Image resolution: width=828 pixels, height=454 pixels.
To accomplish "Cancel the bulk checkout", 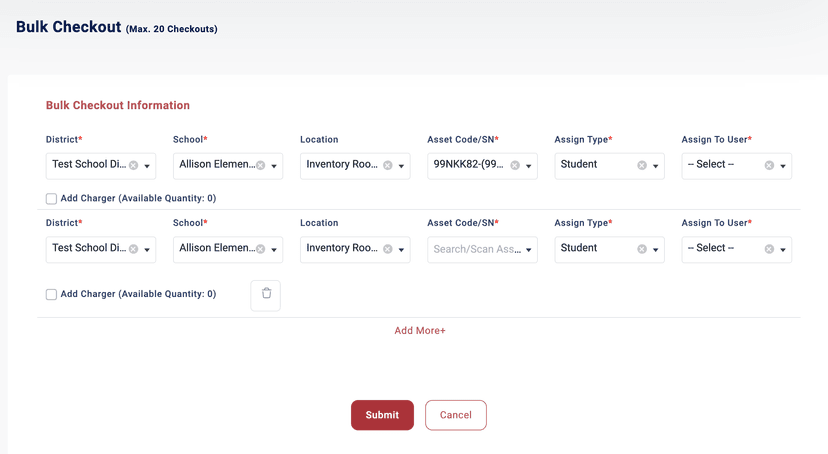I will [x=456, y=415].
